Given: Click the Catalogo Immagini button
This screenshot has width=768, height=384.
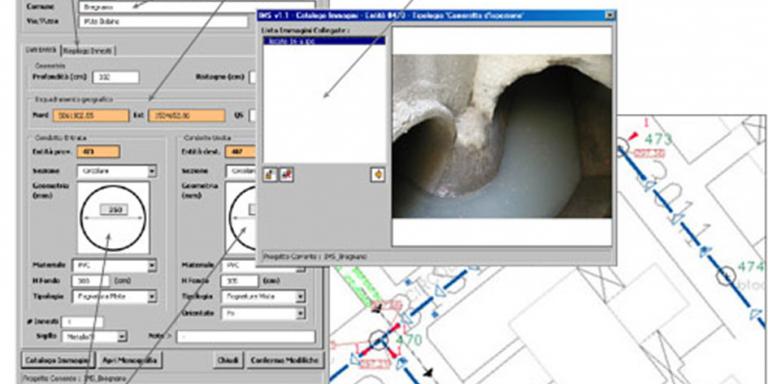Looking at the screenshot, I should [x=58, y=360].
